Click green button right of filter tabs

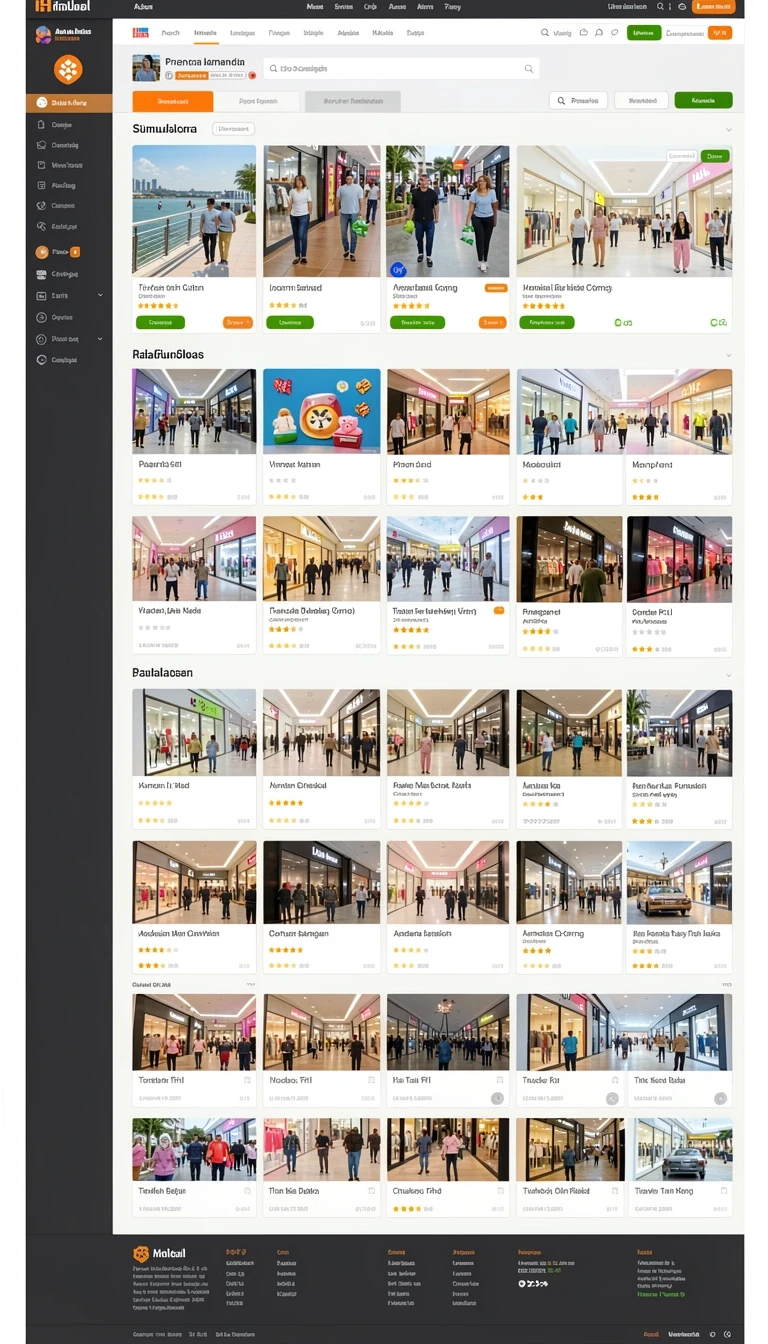[x=703, y=100]
